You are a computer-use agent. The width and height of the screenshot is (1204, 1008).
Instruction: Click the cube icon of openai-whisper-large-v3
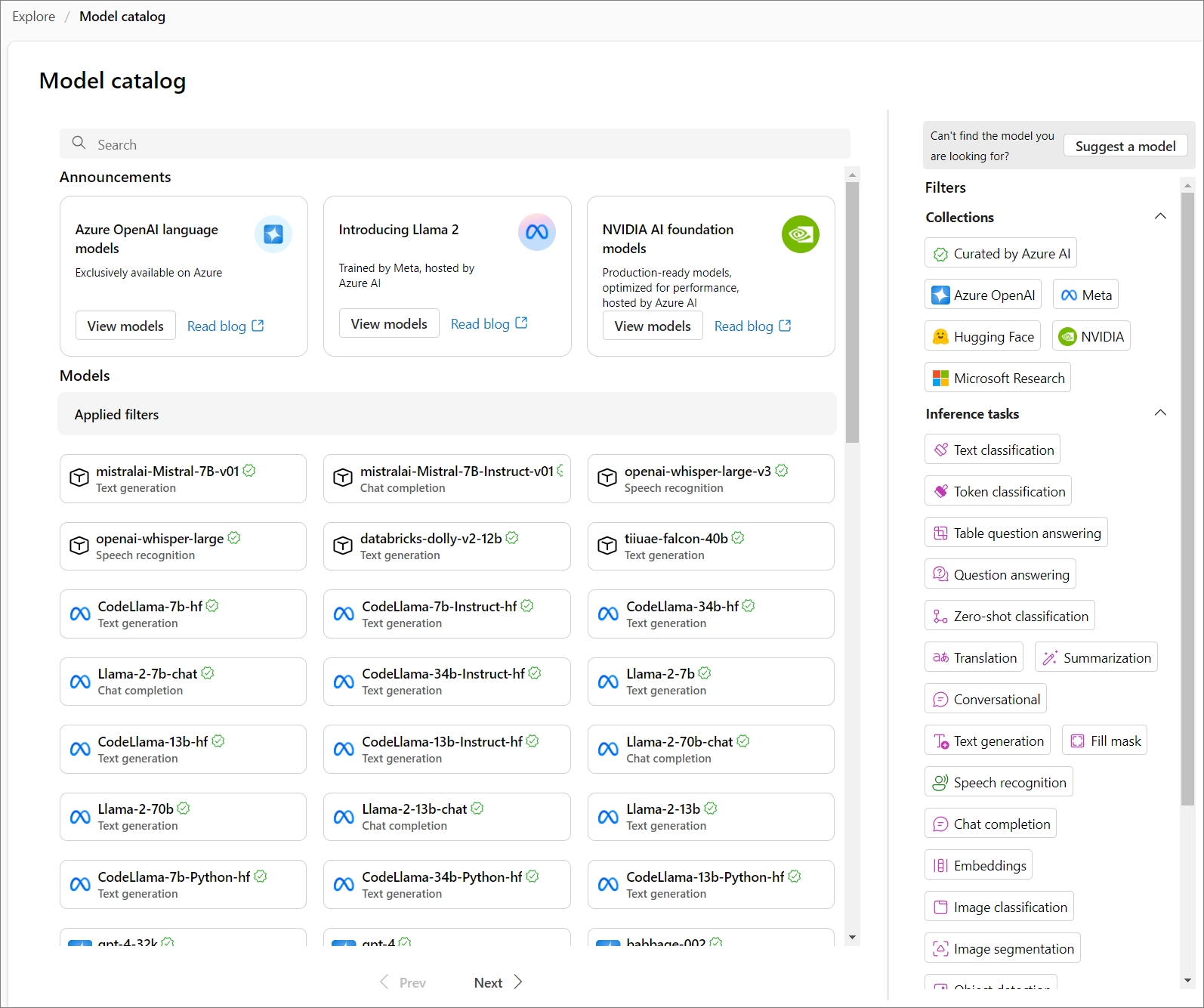point(607,478)
